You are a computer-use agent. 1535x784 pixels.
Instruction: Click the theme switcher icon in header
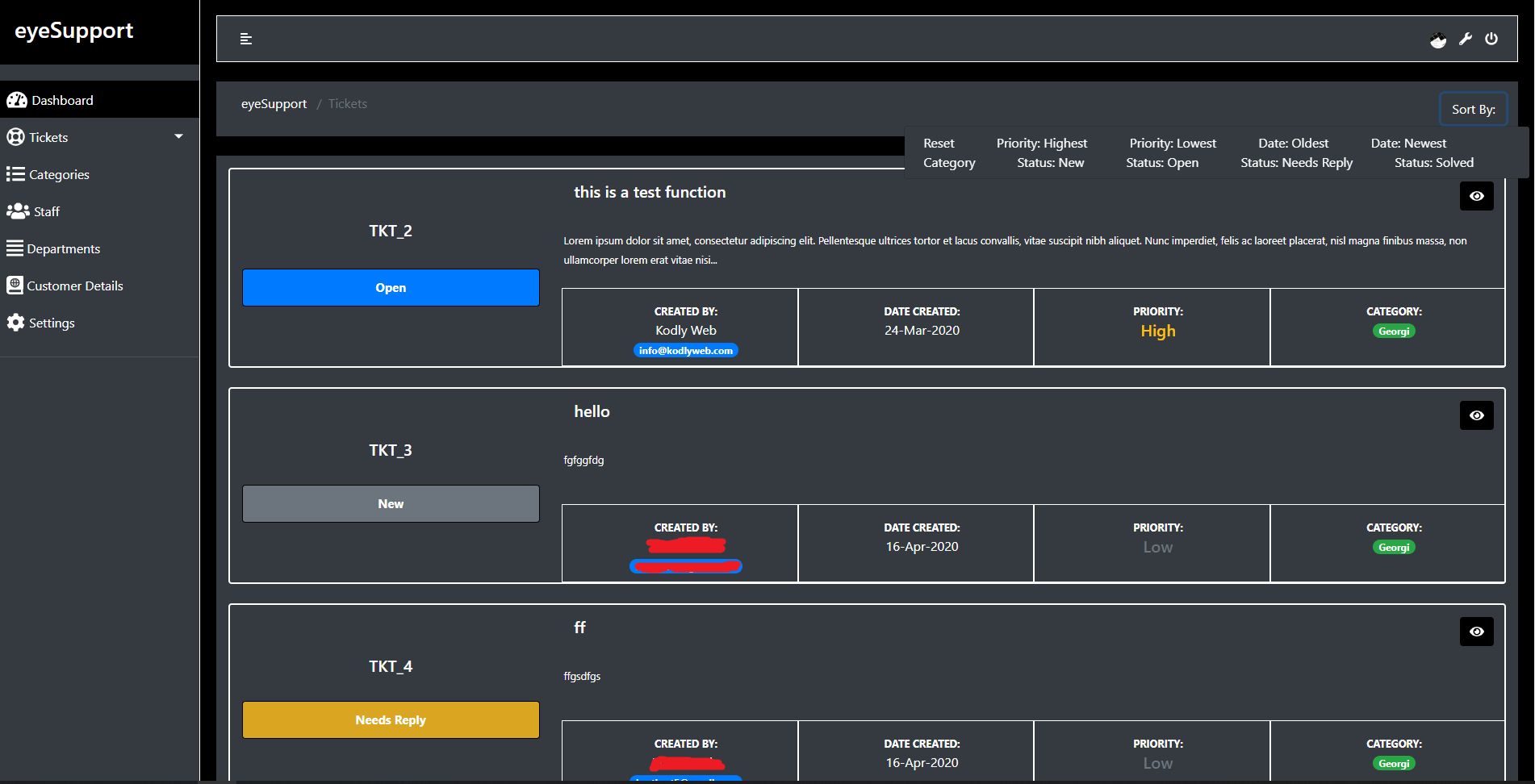pyautogui.click(x=1438, y=40)
